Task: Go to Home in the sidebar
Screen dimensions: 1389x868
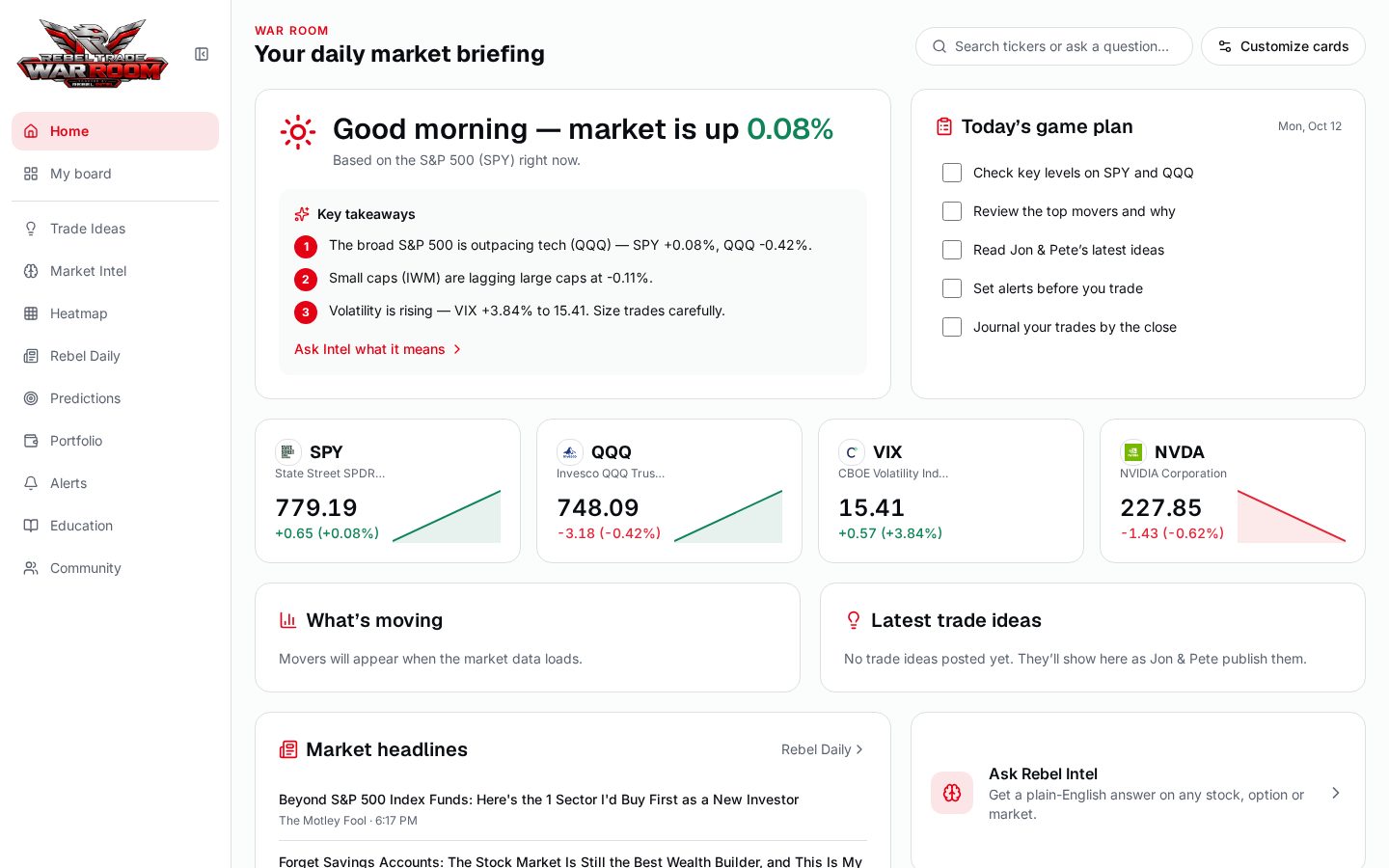Action: point(115,131)
